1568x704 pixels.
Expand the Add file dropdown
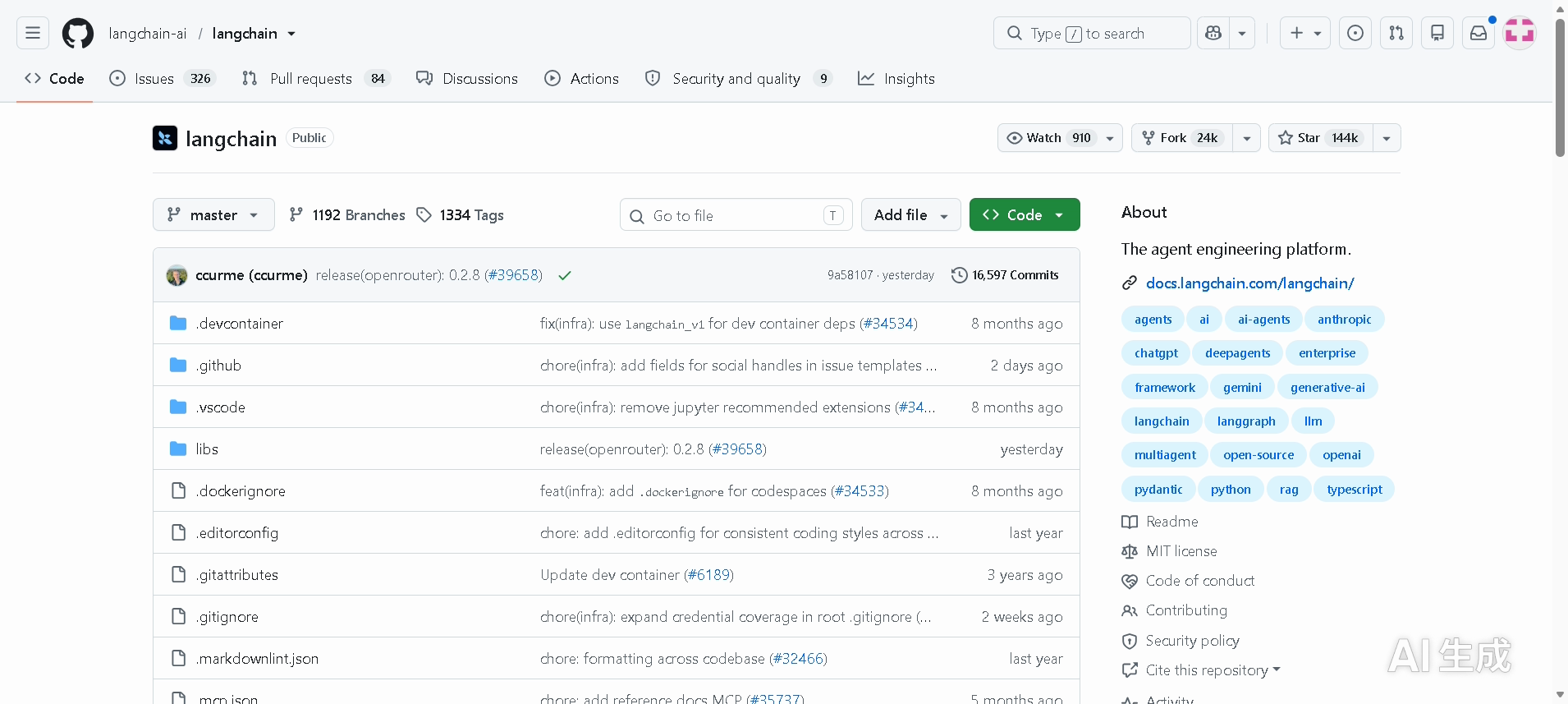(x=911, y=215)
